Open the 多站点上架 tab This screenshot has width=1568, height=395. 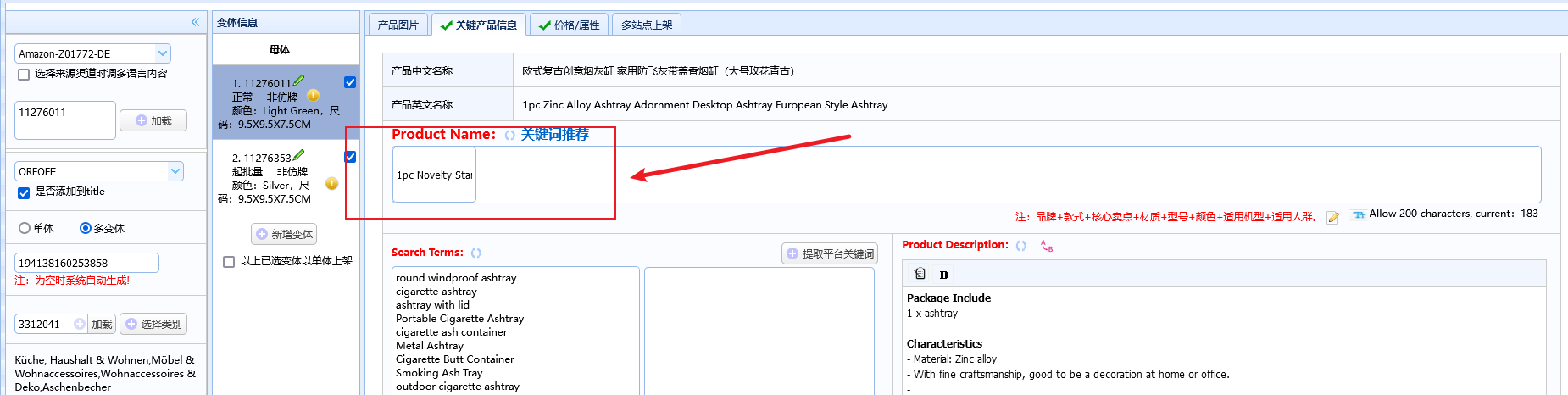tap(647, 25)
